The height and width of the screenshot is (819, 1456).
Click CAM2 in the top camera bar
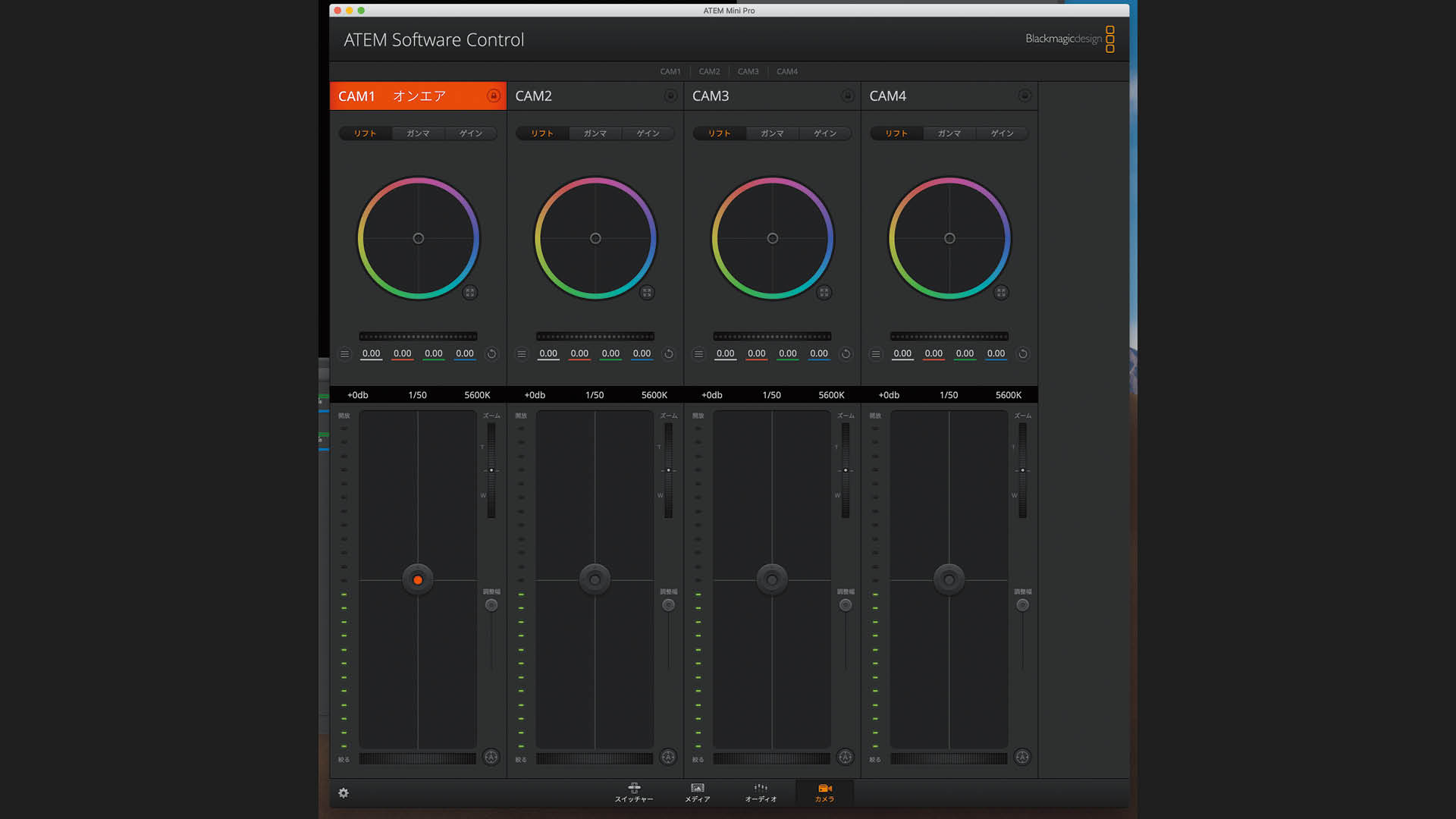(709, 71)
